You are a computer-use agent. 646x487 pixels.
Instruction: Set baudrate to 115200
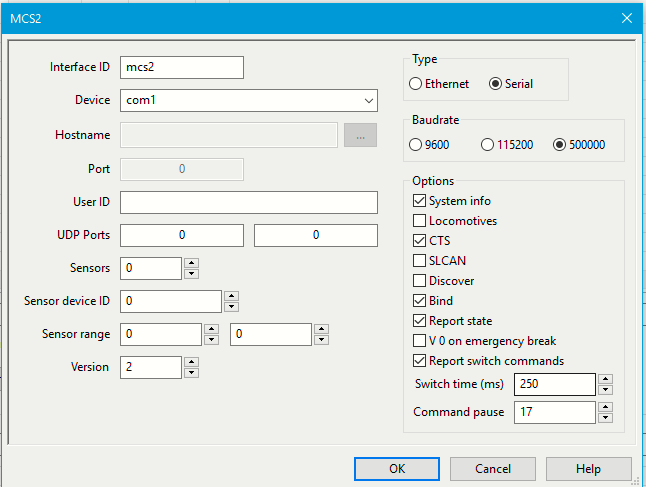488,144
